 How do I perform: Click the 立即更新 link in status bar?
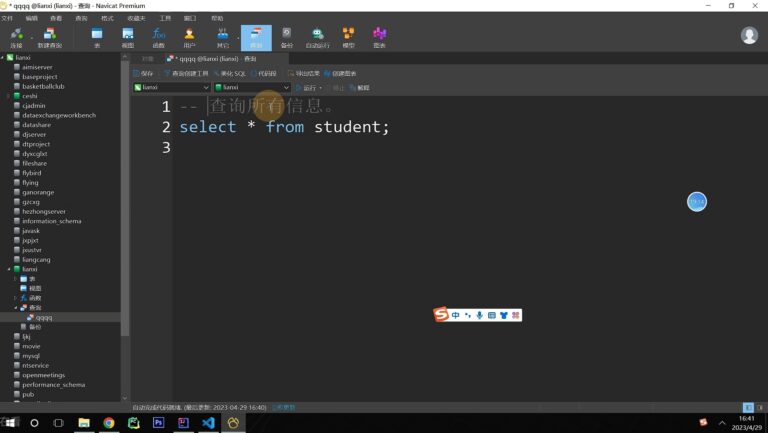pyautogui.click(x=284, y=408)
